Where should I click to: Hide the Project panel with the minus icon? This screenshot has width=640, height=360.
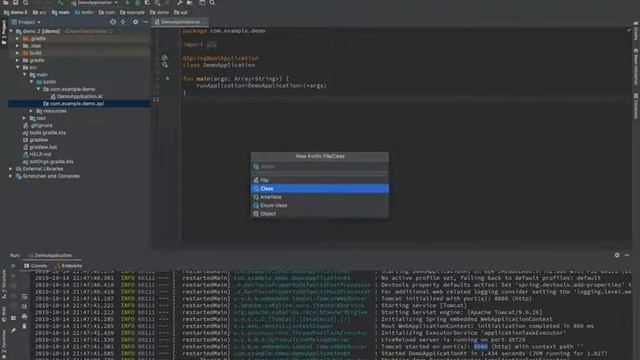coord(146,22)
